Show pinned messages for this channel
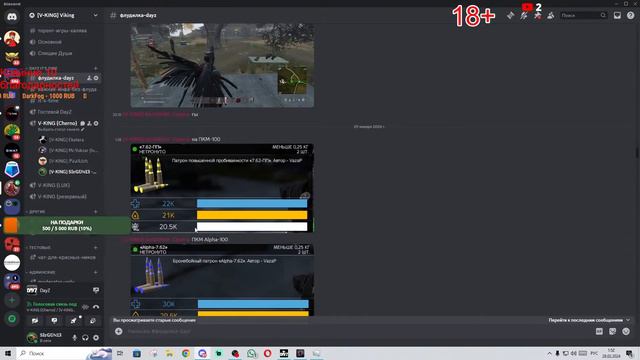Viewport: 640px width, 360px height. (538, 16)
